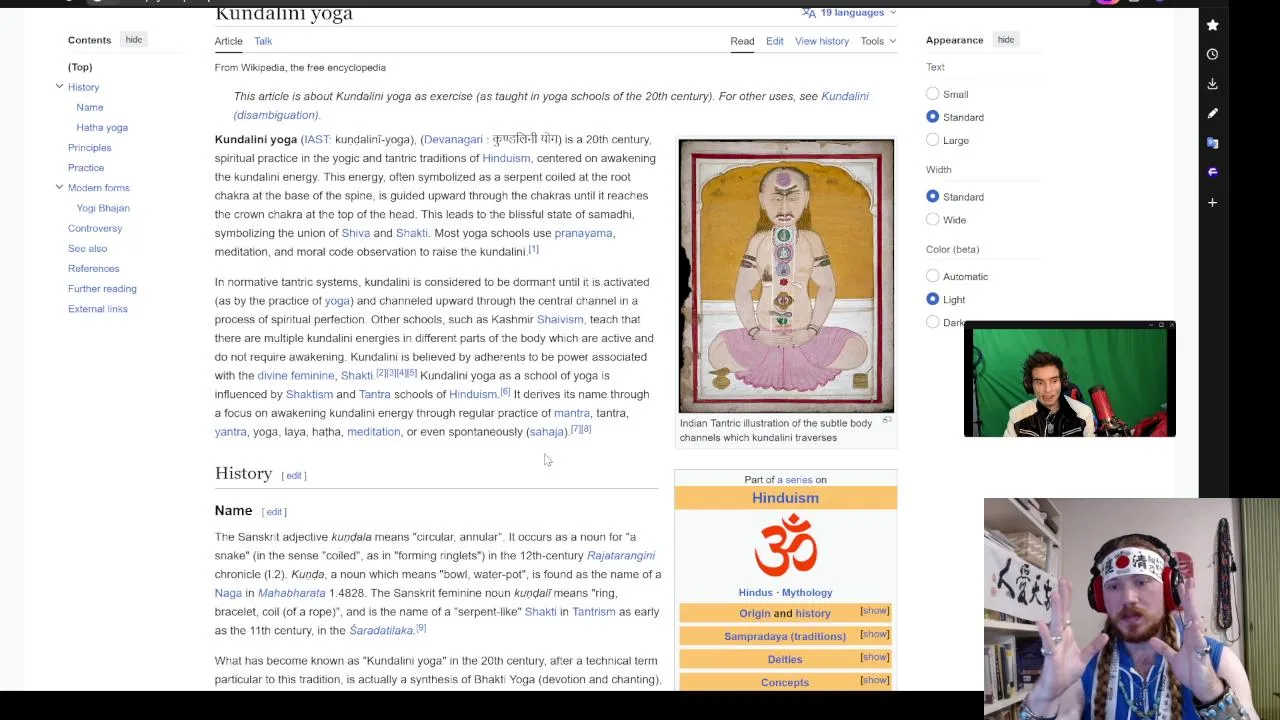Go to Practice in contents
The width and height of the screenshot is (1280, 720).
tap(86, 167)
